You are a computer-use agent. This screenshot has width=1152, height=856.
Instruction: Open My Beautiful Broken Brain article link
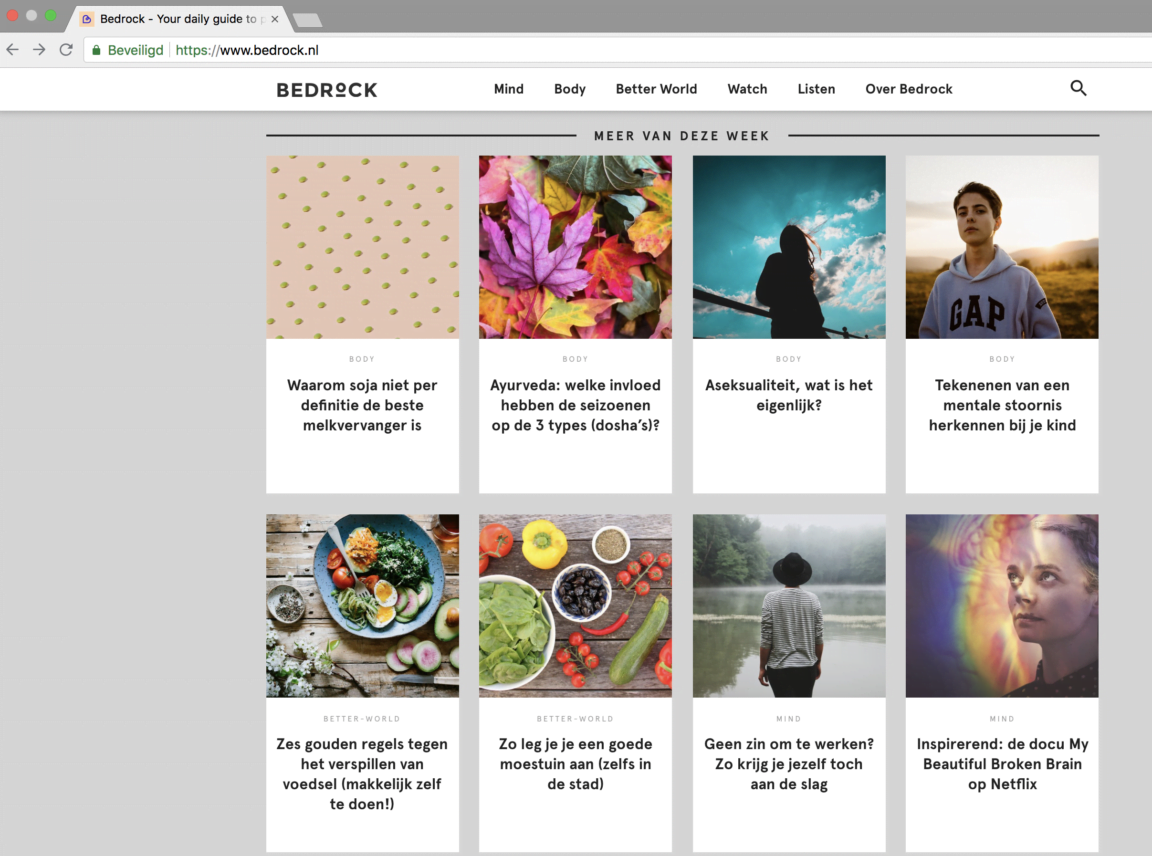(1002, 764)
